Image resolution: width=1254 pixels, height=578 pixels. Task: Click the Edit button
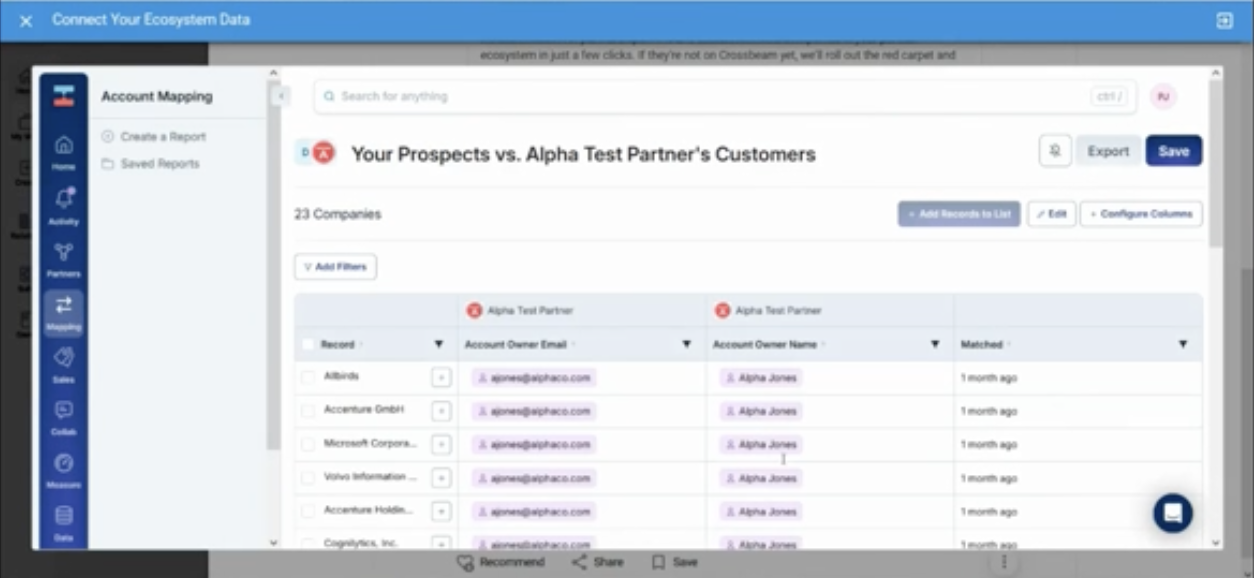pos(1051,214)
